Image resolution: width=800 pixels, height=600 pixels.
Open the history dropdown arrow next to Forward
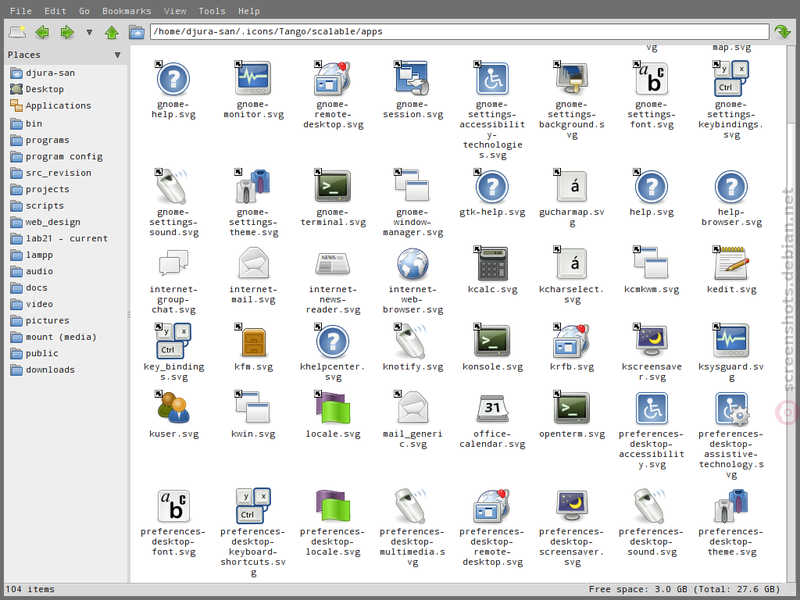(89, 32)
